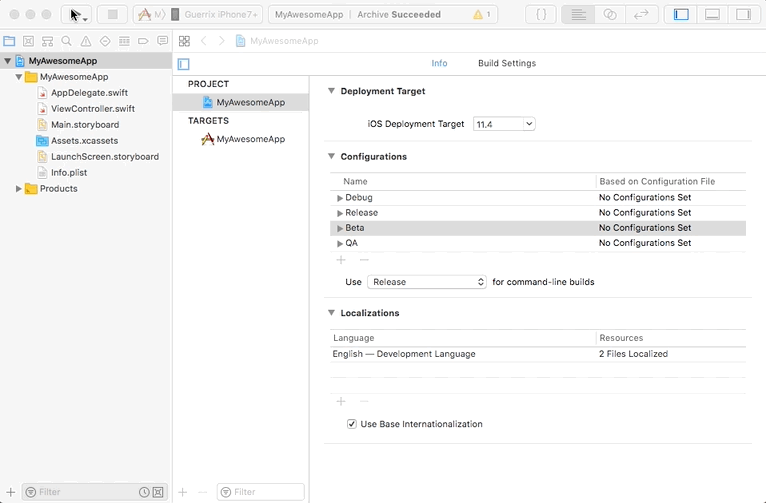This screenshot has height=503, width=766.
Task: Show the Report navigator speech bubble
Action: 163,41
